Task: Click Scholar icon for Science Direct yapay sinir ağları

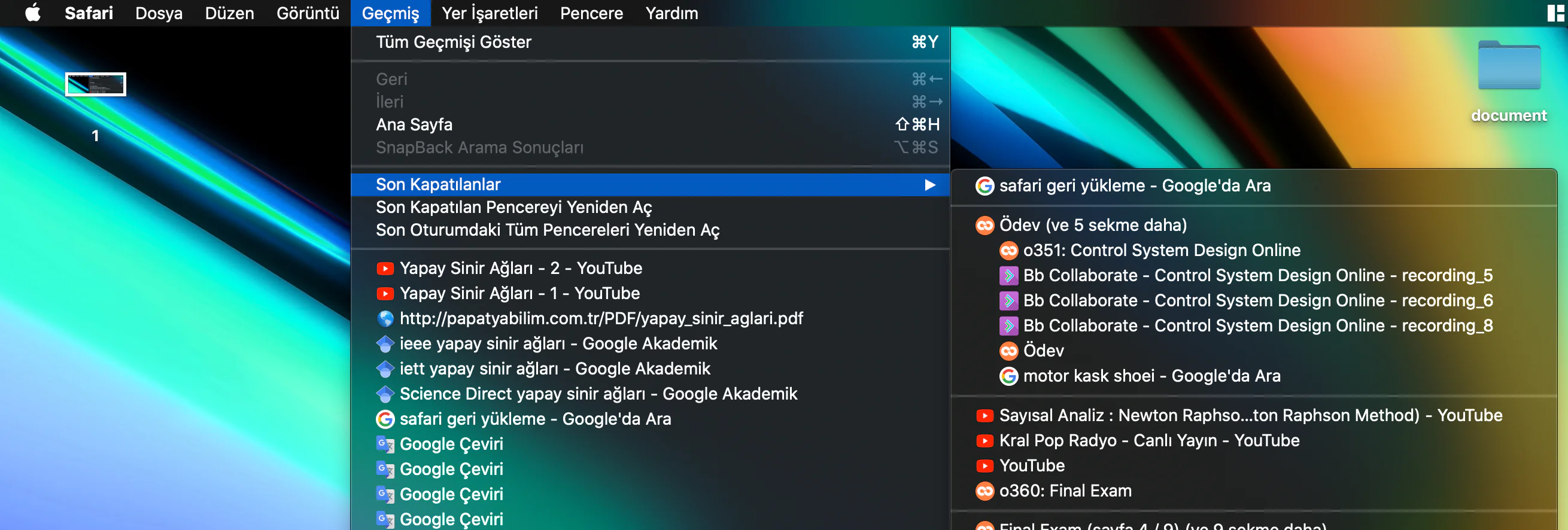Action: click(x=385, y=394)
